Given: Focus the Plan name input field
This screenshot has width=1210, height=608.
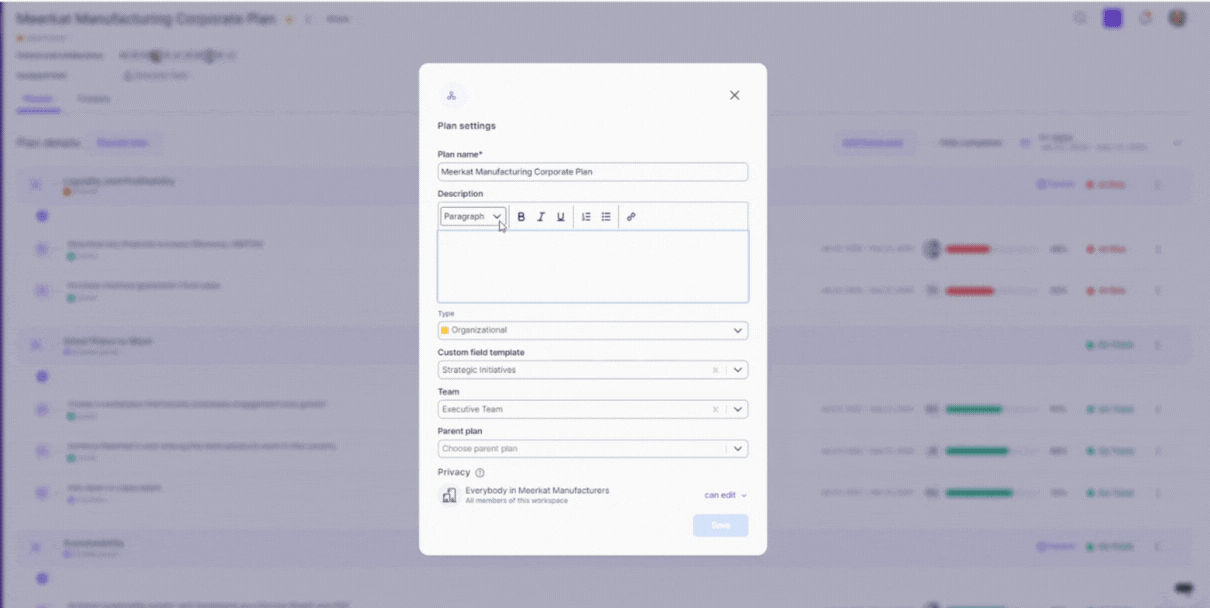Looking at the screenshot, I should [x=593, y=172].
